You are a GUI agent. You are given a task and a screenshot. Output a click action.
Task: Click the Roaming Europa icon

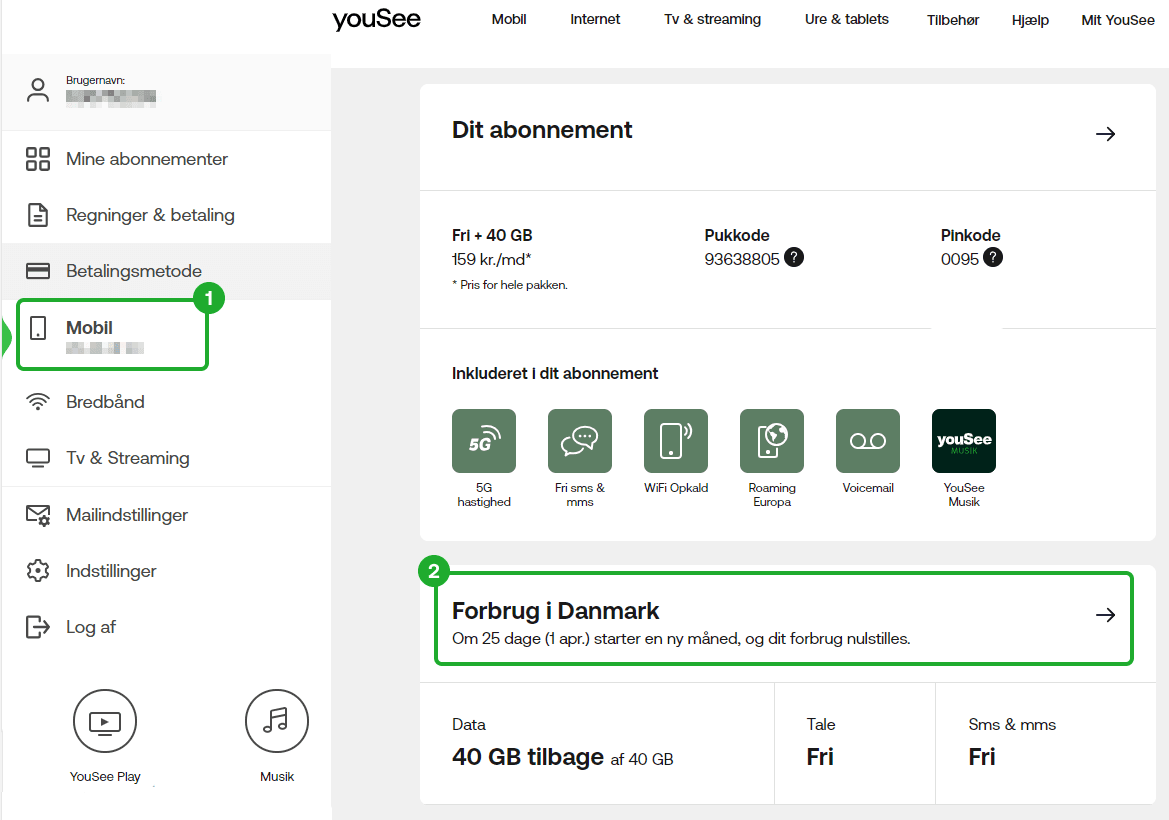(772, 441)
